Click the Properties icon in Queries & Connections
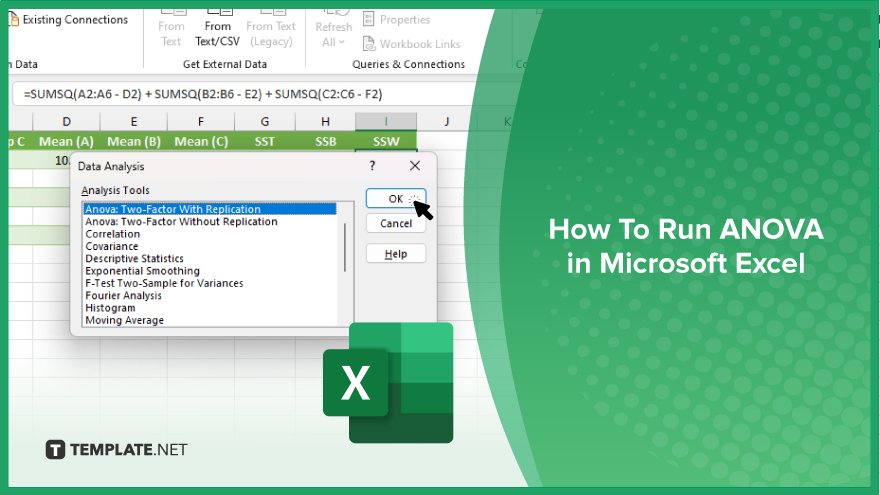The image size is (880, 495). 369,20
